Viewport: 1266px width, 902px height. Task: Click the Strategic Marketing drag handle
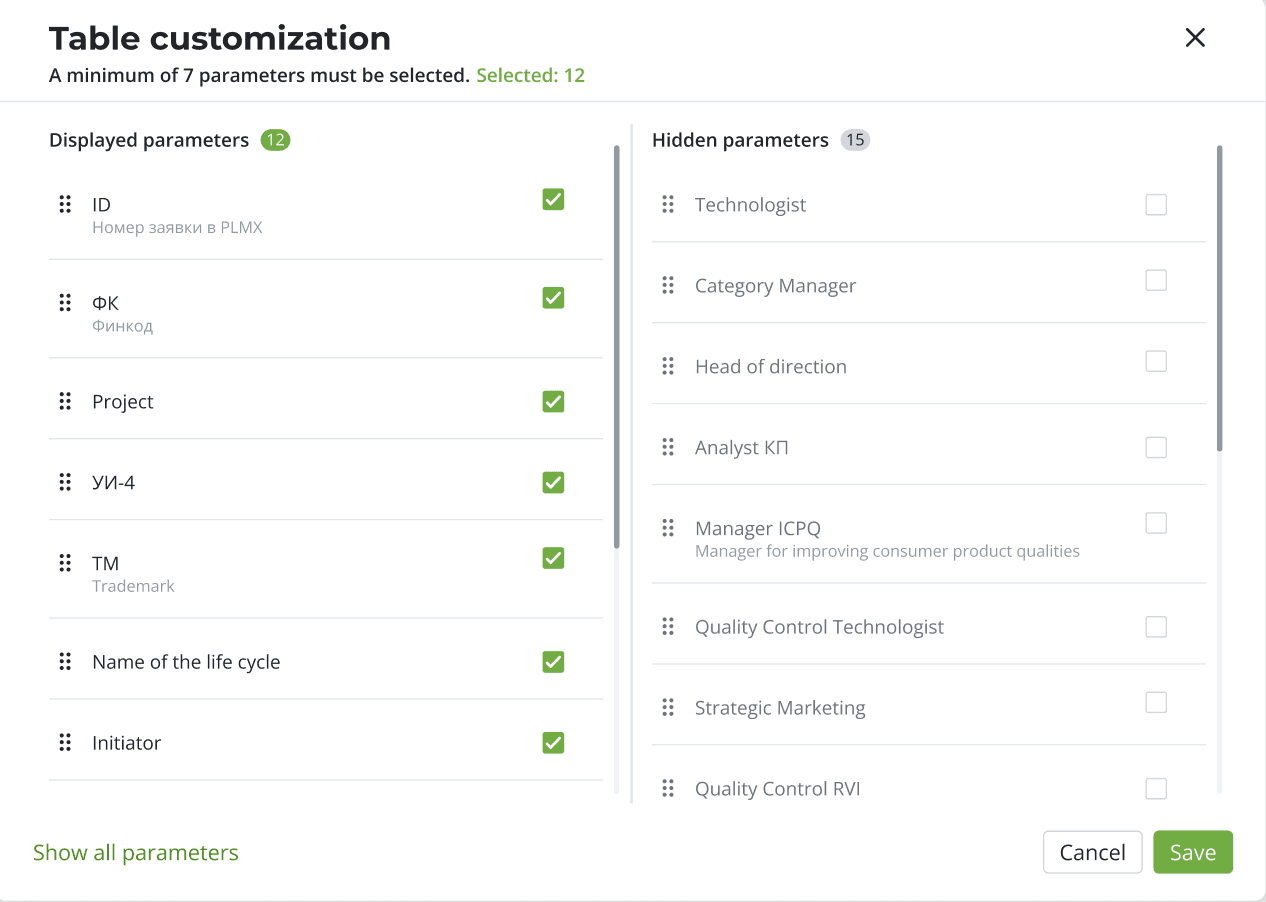(x=668, y=707)
